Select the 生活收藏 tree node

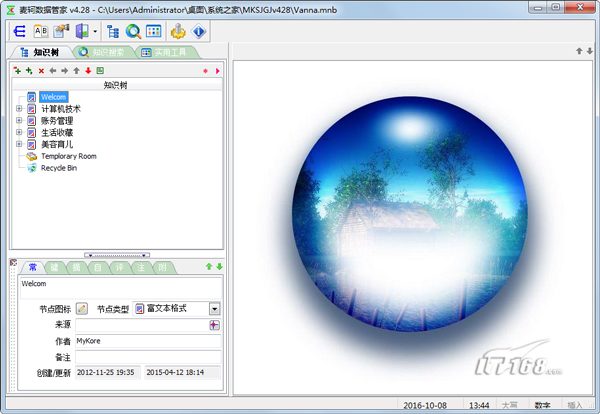coord(57,132)
